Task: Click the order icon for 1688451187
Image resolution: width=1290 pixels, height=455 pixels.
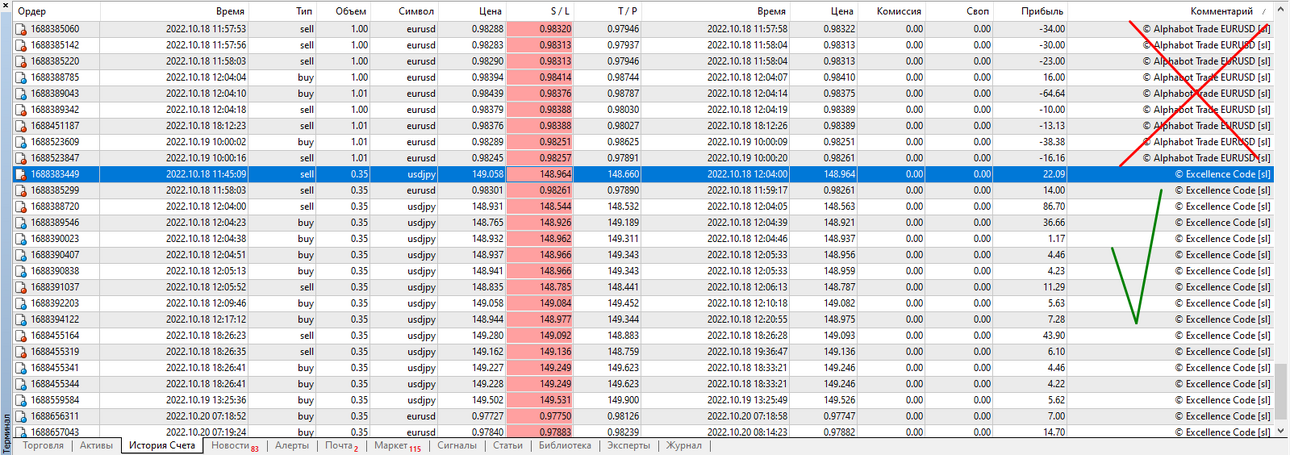Action: pyautogui.click(x=22, y=125)
